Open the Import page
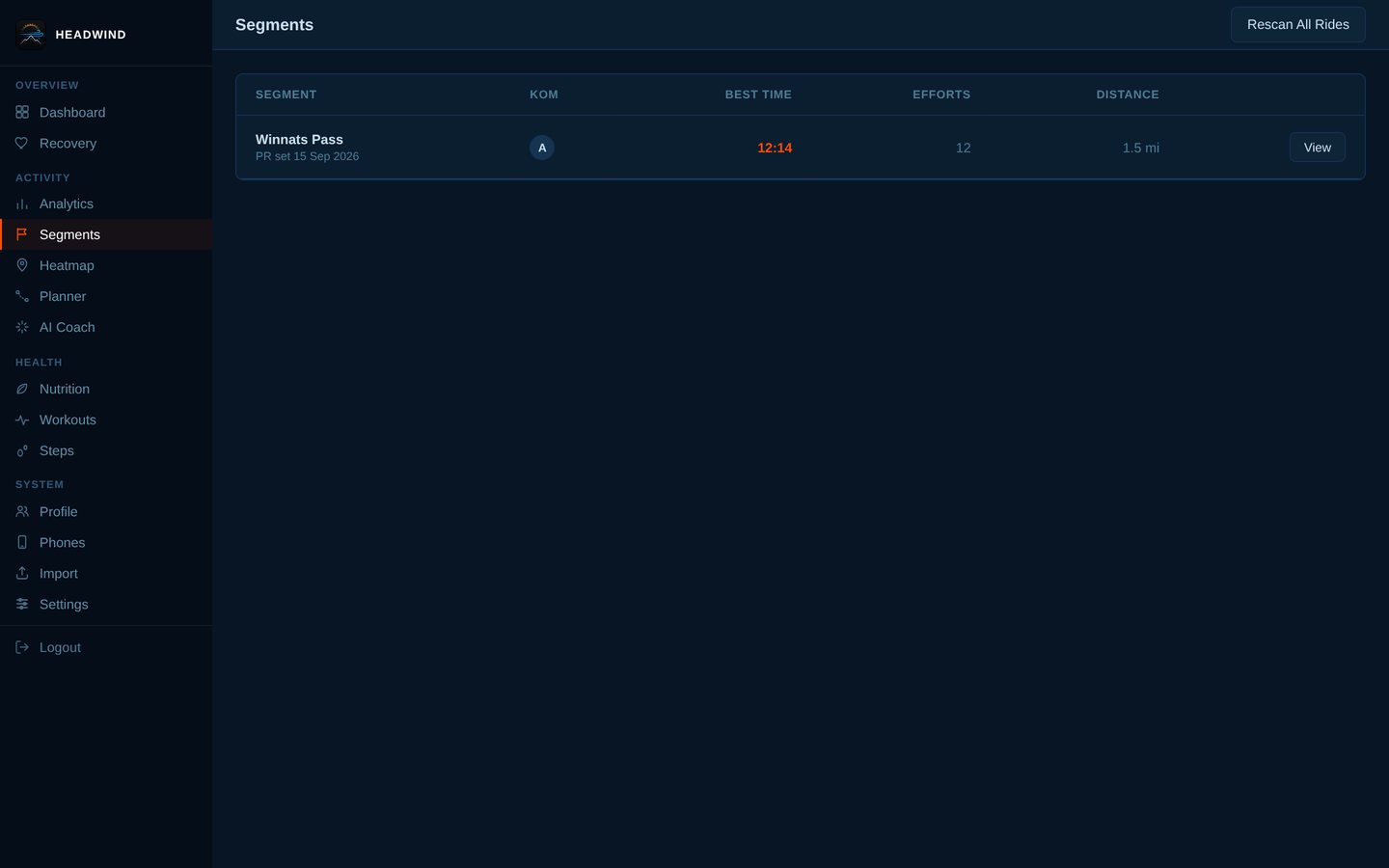This screenshot has height=868, width=1389. (x=106, y=574)
